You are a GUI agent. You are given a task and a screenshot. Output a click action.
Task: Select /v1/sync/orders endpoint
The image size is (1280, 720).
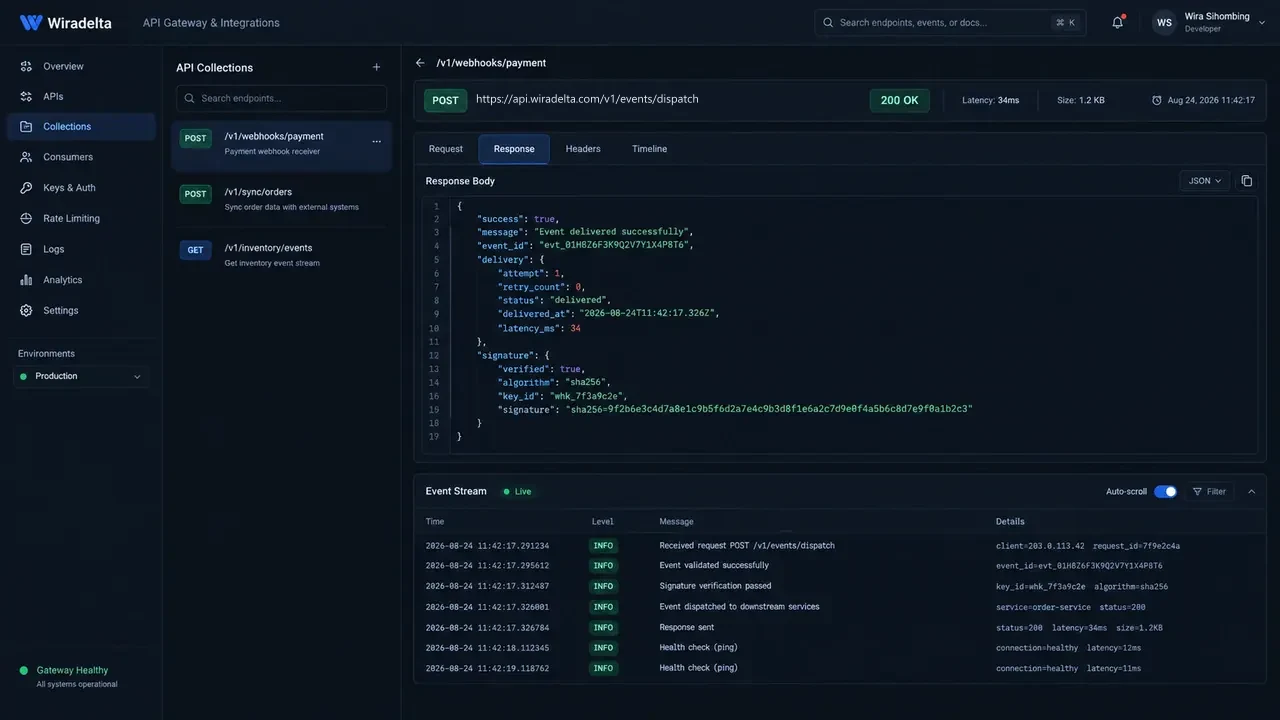281,198
